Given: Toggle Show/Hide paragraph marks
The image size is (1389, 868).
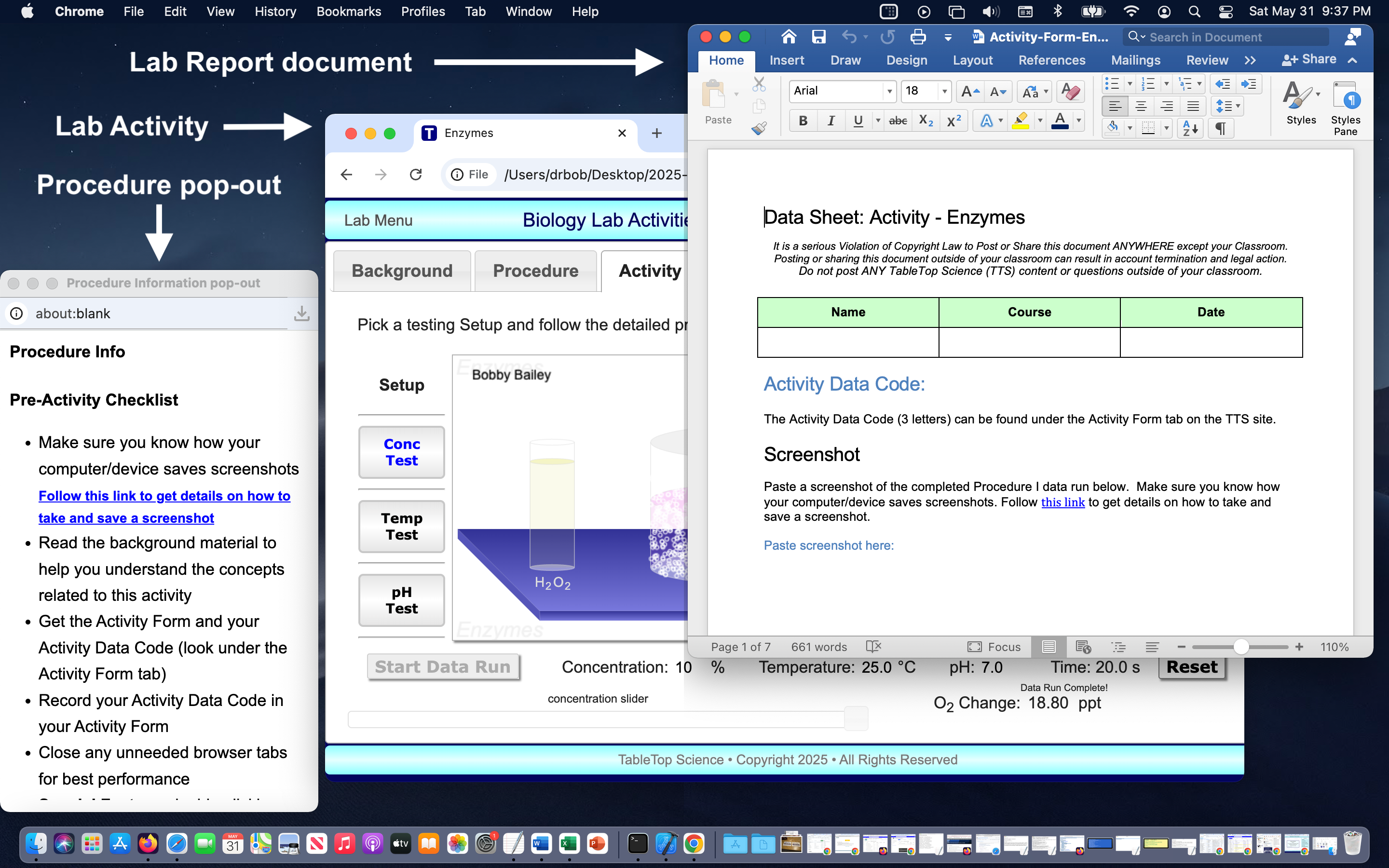Looking at the screenshot, I should 1221,128.
